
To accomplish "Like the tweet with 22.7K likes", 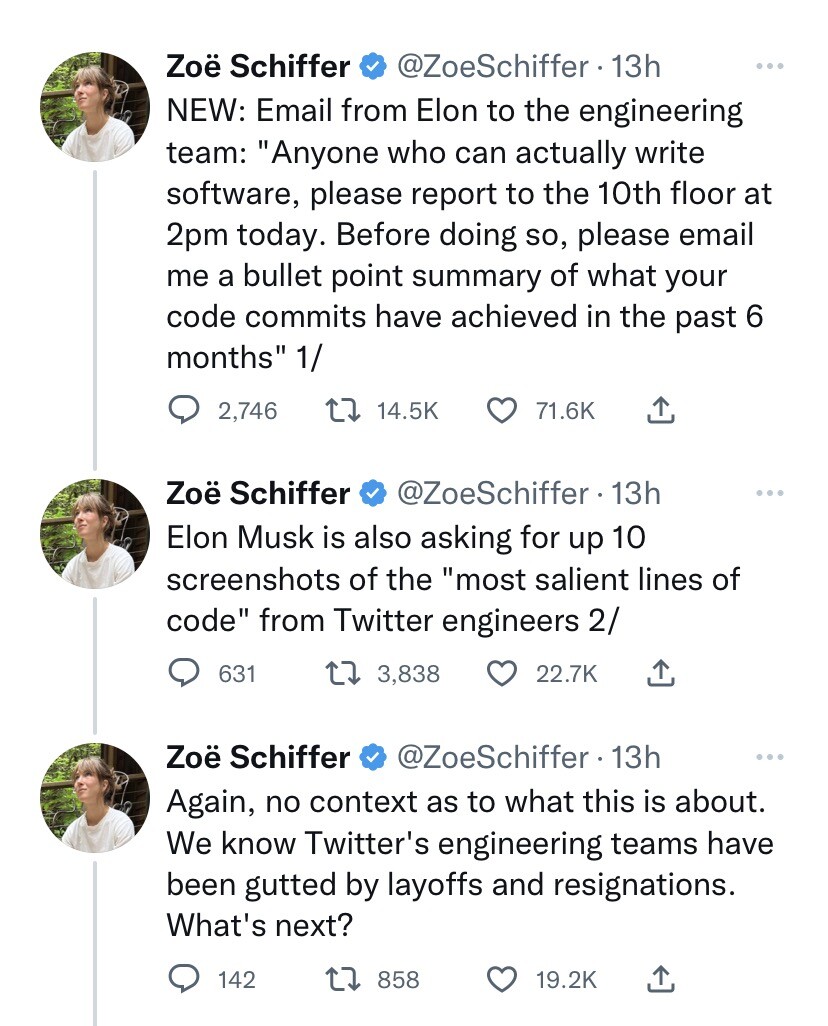I will pos(501,674).
